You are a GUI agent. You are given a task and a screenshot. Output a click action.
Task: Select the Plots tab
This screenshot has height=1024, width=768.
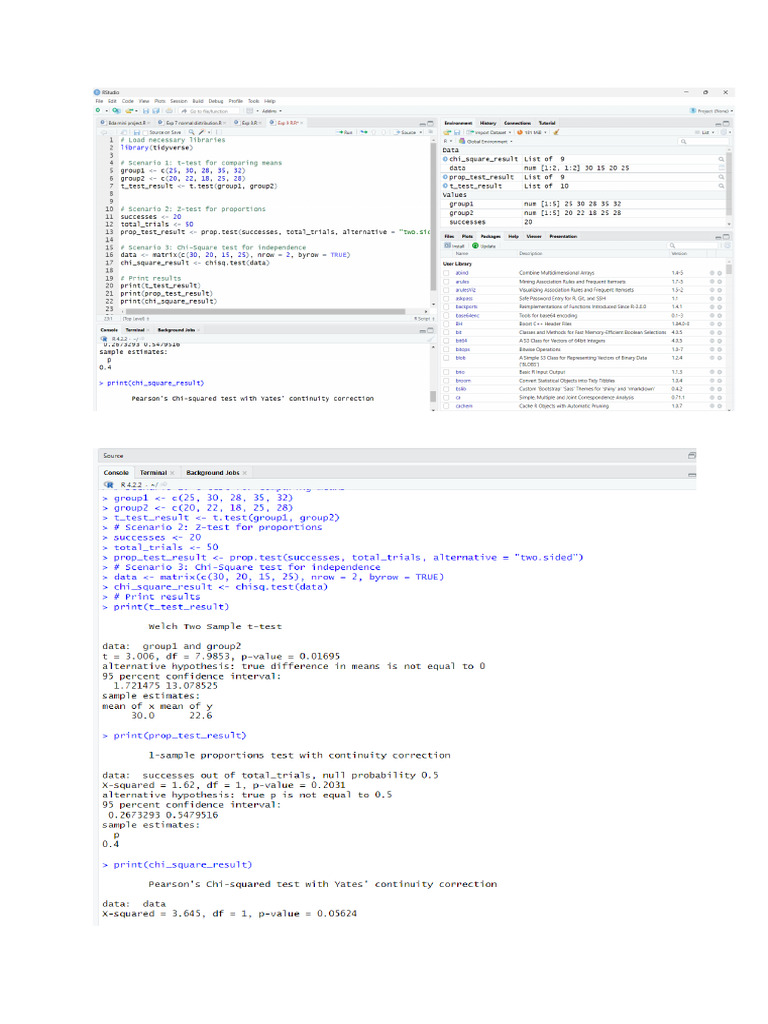[x=467, y=236]
